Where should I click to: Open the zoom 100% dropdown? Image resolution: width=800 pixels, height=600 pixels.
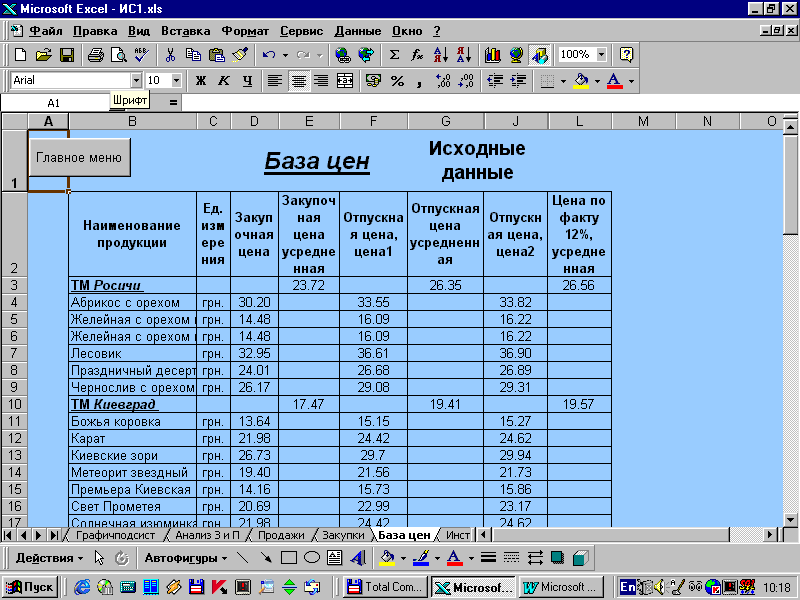[x=601, y=55]
